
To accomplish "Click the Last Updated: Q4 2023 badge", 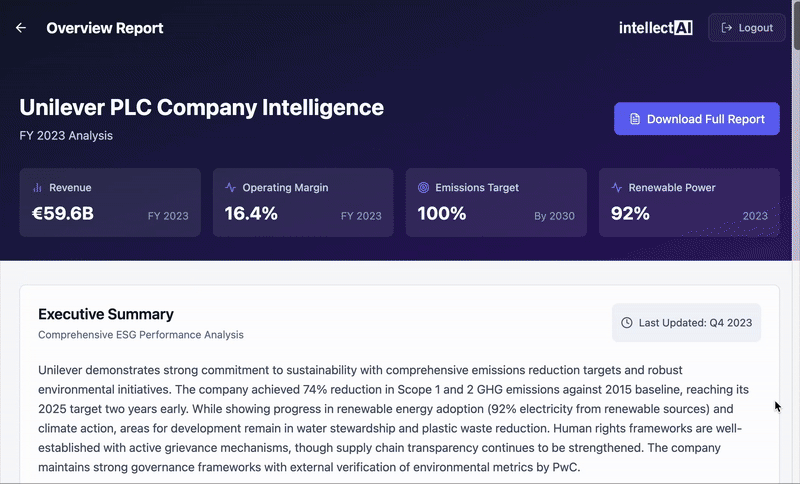I will [x=686, y=323].
